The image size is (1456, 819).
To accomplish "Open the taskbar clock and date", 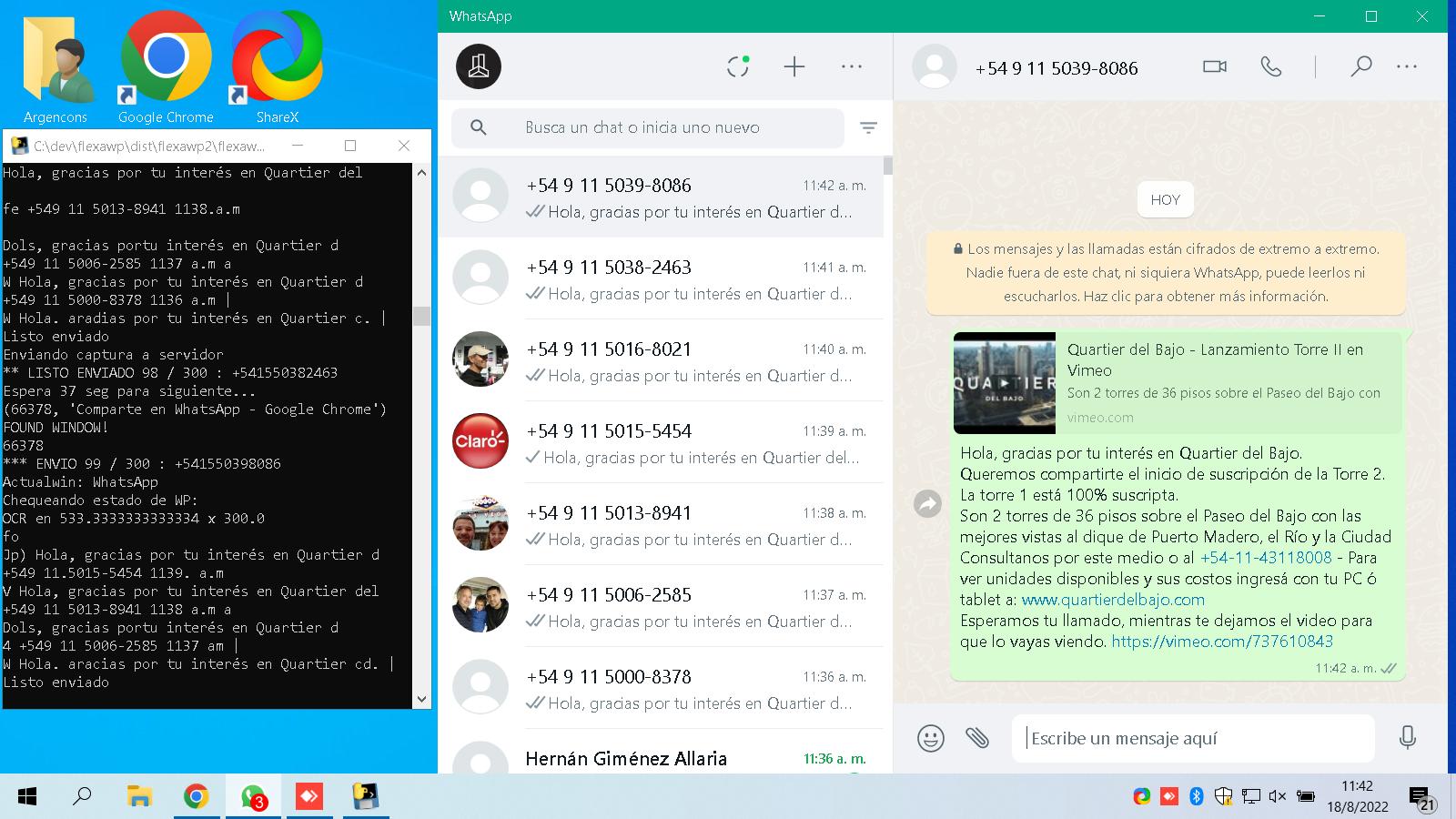I will click(x=1357, y=796).
